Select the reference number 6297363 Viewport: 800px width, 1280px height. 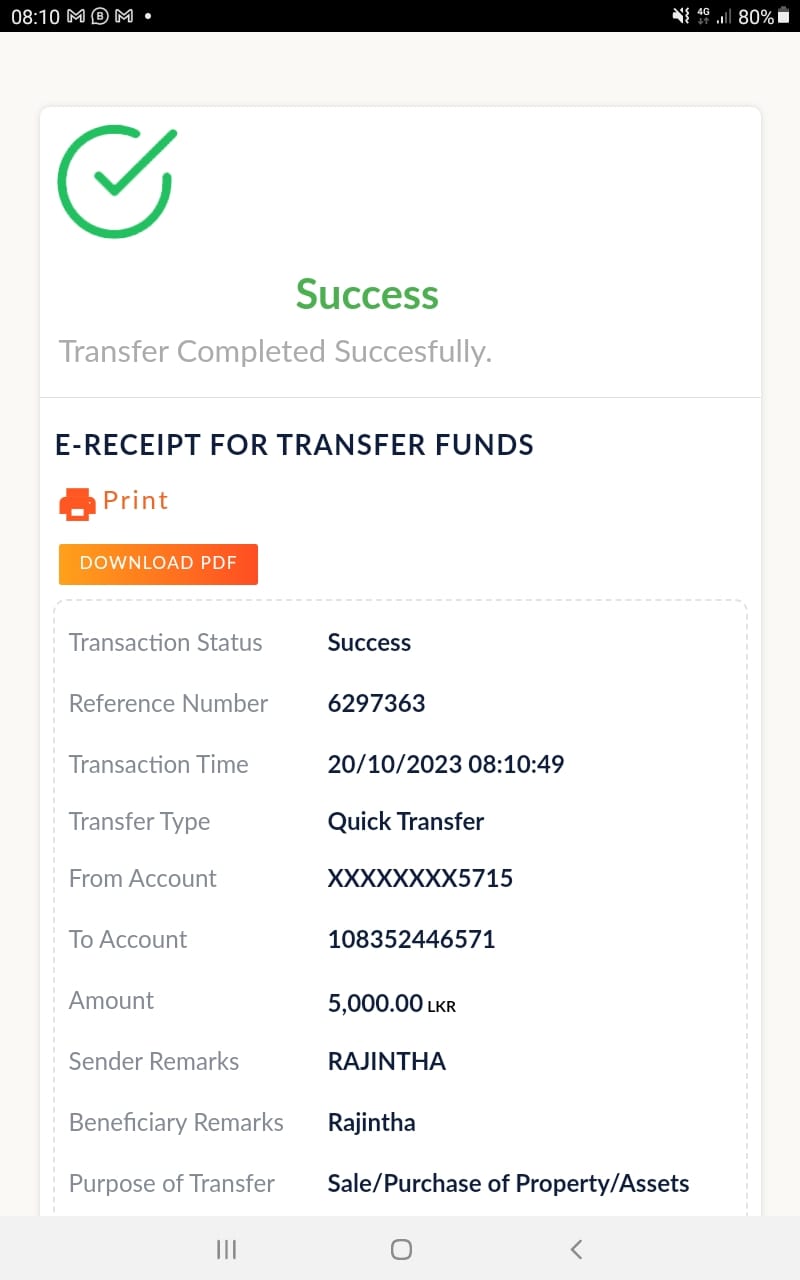coord(376,704)
